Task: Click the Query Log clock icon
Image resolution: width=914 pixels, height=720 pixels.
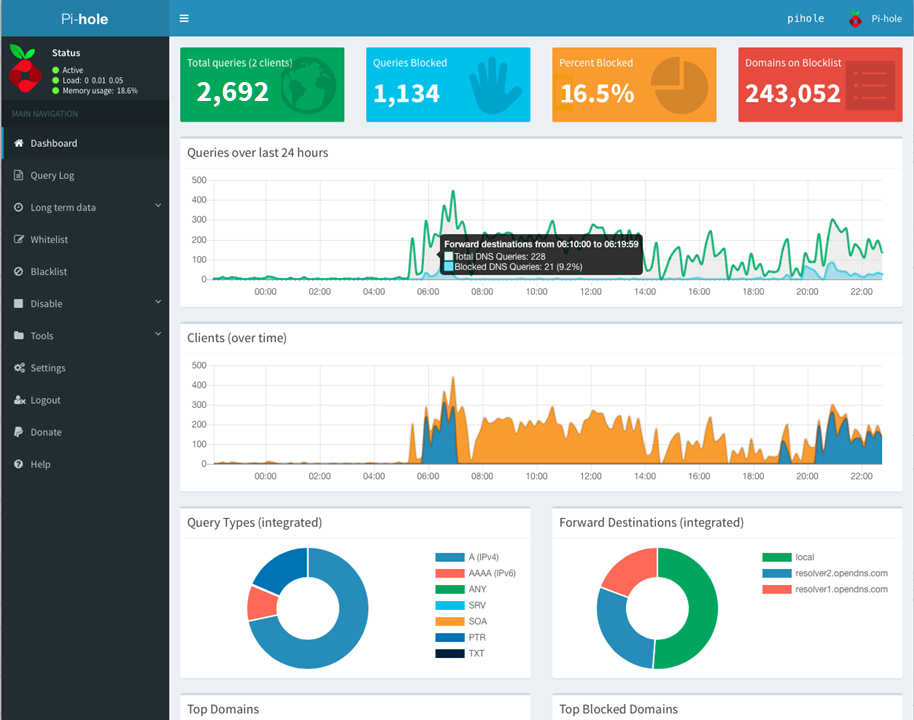Action: 19,175
